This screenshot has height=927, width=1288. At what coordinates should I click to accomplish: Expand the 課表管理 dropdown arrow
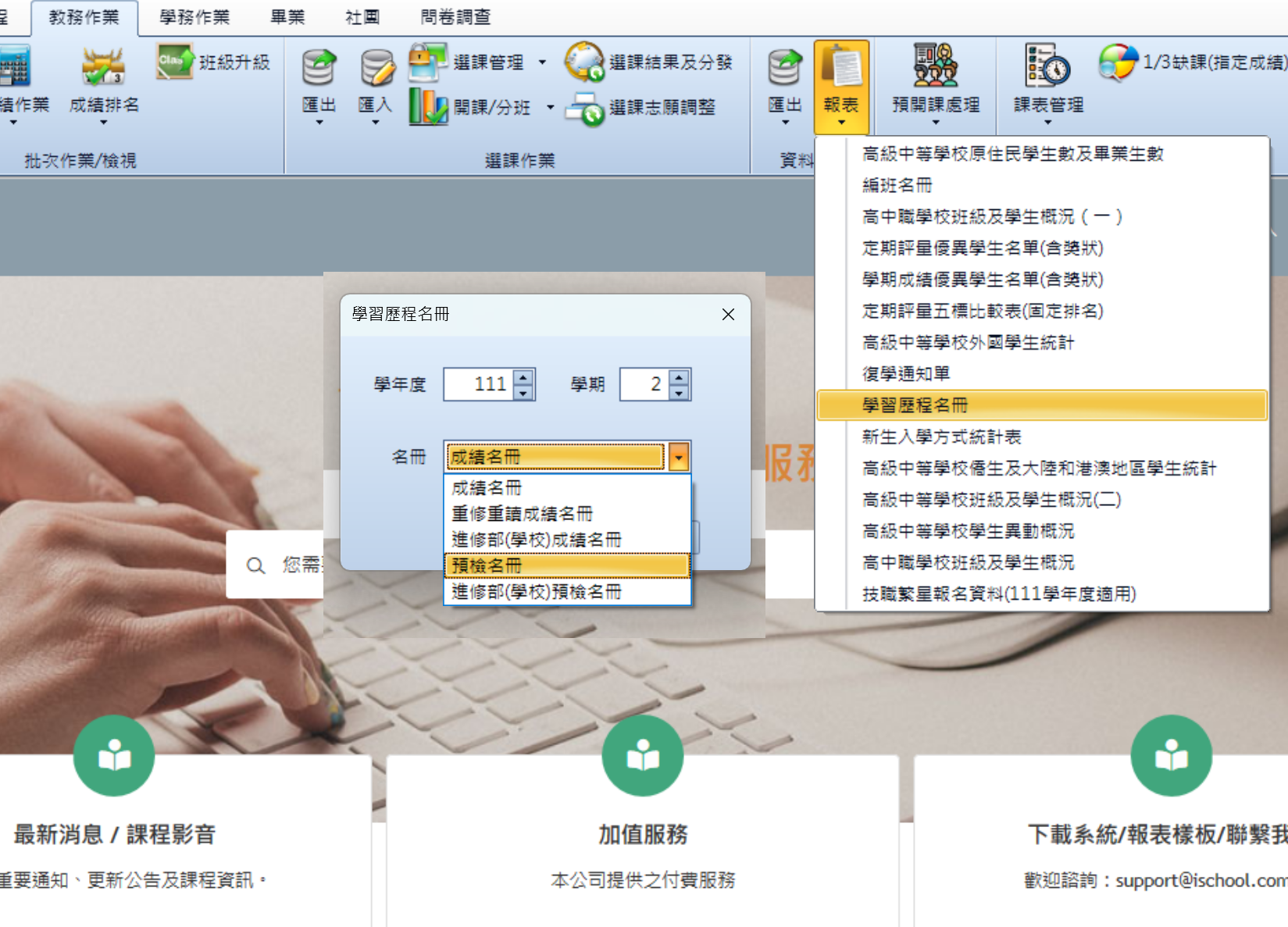tap(1048, 123)
